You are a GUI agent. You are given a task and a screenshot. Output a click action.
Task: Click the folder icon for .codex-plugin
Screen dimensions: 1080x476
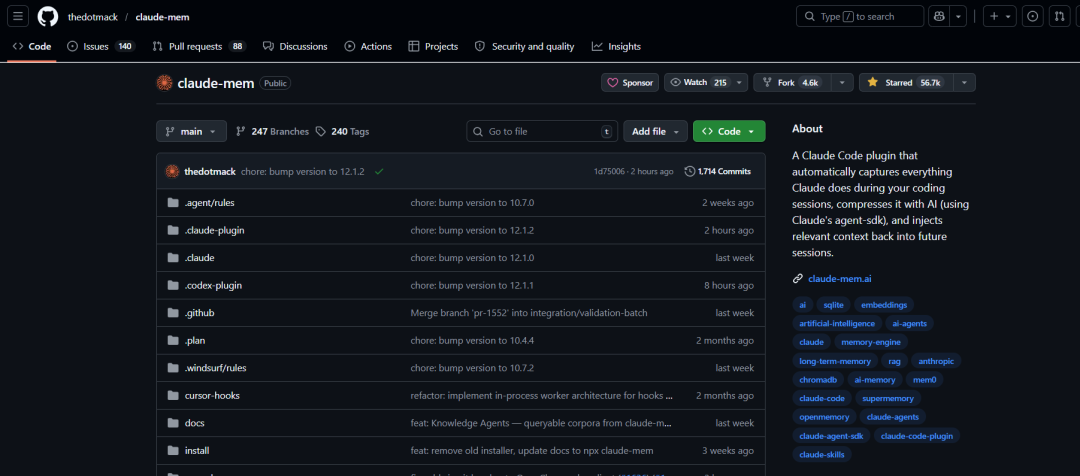(x=173, y=286)
